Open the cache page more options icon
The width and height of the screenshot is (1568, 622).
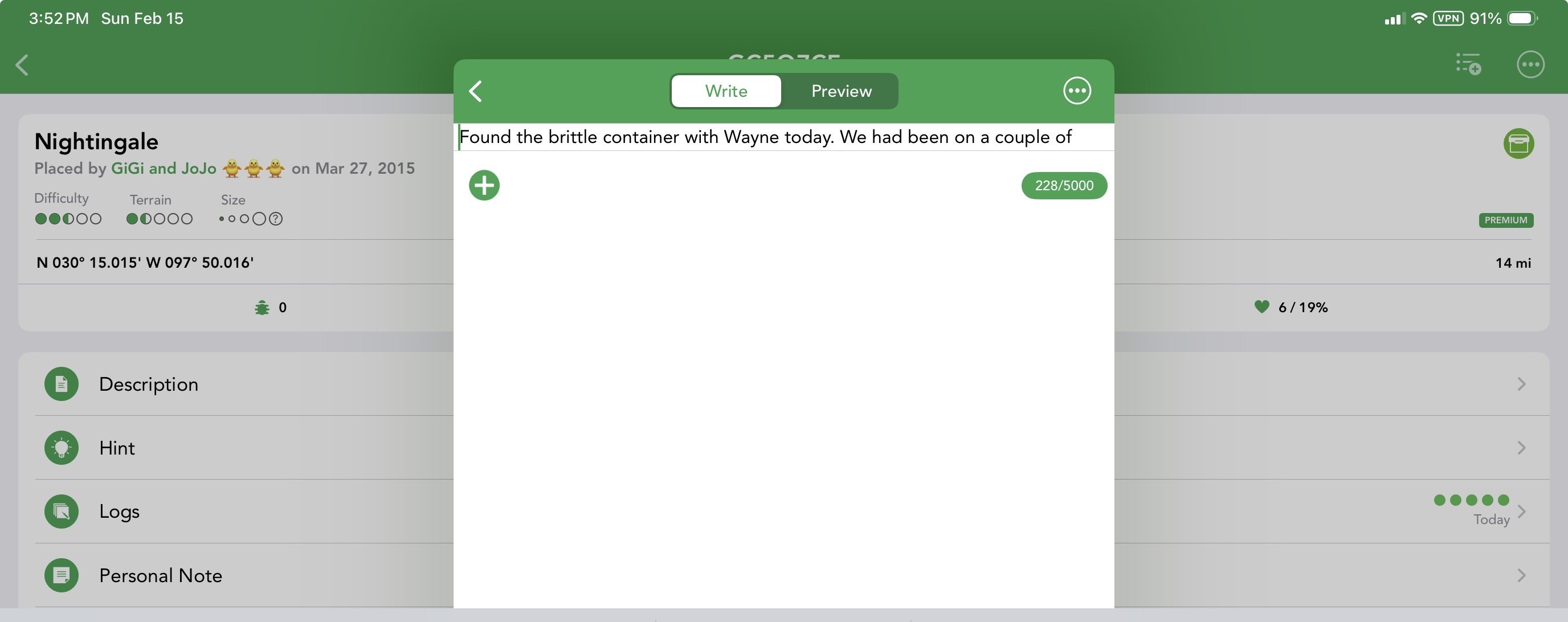[x=1530, y=64]
